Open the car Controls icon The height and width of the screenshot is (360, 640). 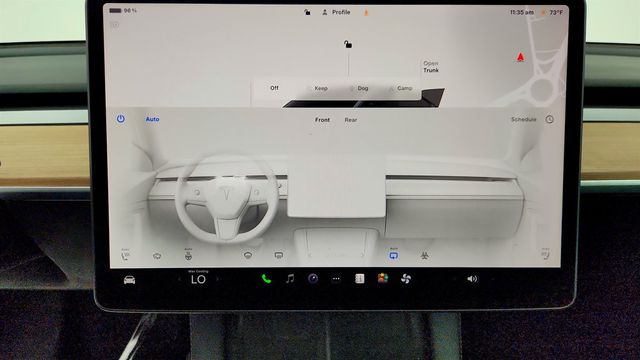[x=129, y=280]
